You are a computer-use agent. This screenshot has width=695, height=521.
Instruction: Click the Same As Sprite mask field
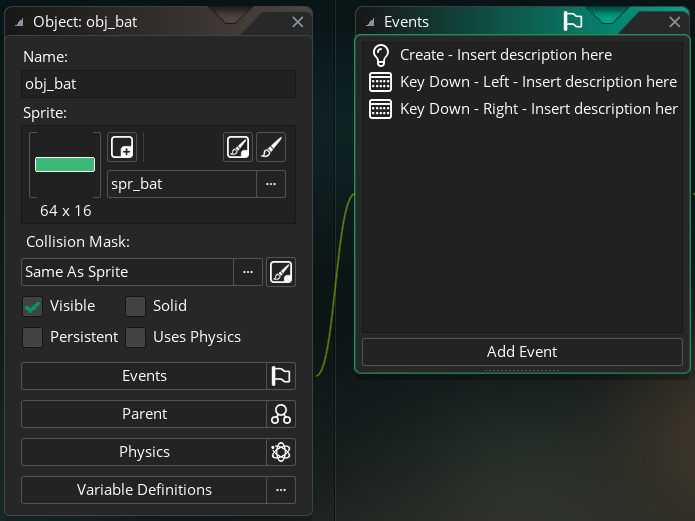(x=128, y=272)
